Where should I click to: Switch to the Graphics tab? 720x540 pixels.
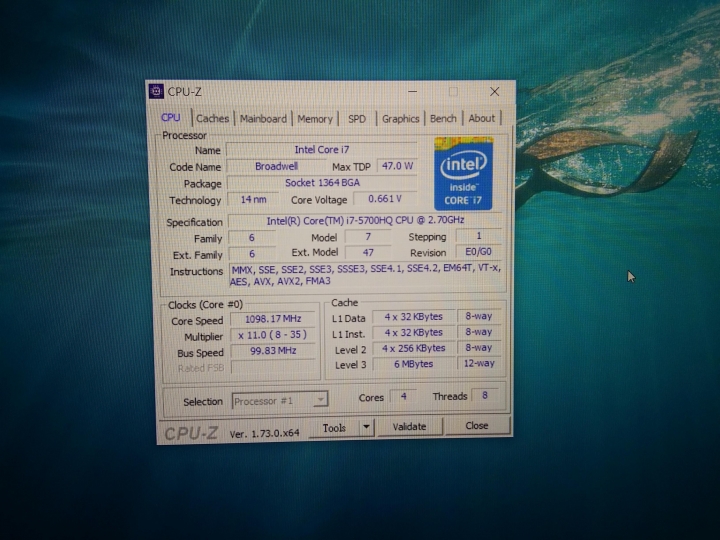tap(400, 119)
